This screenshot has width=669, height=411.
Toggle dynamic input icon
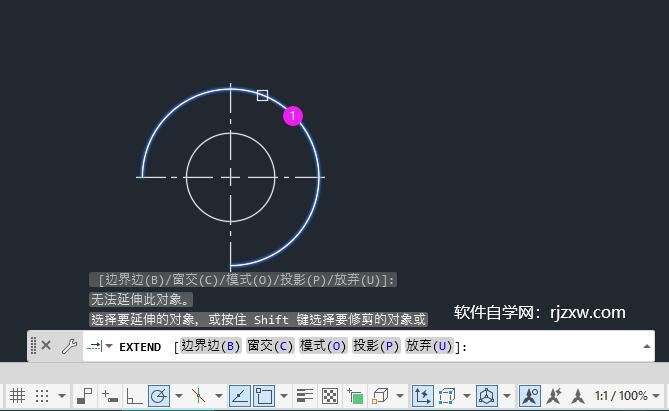pyautogui.click(x=110, y=396)
